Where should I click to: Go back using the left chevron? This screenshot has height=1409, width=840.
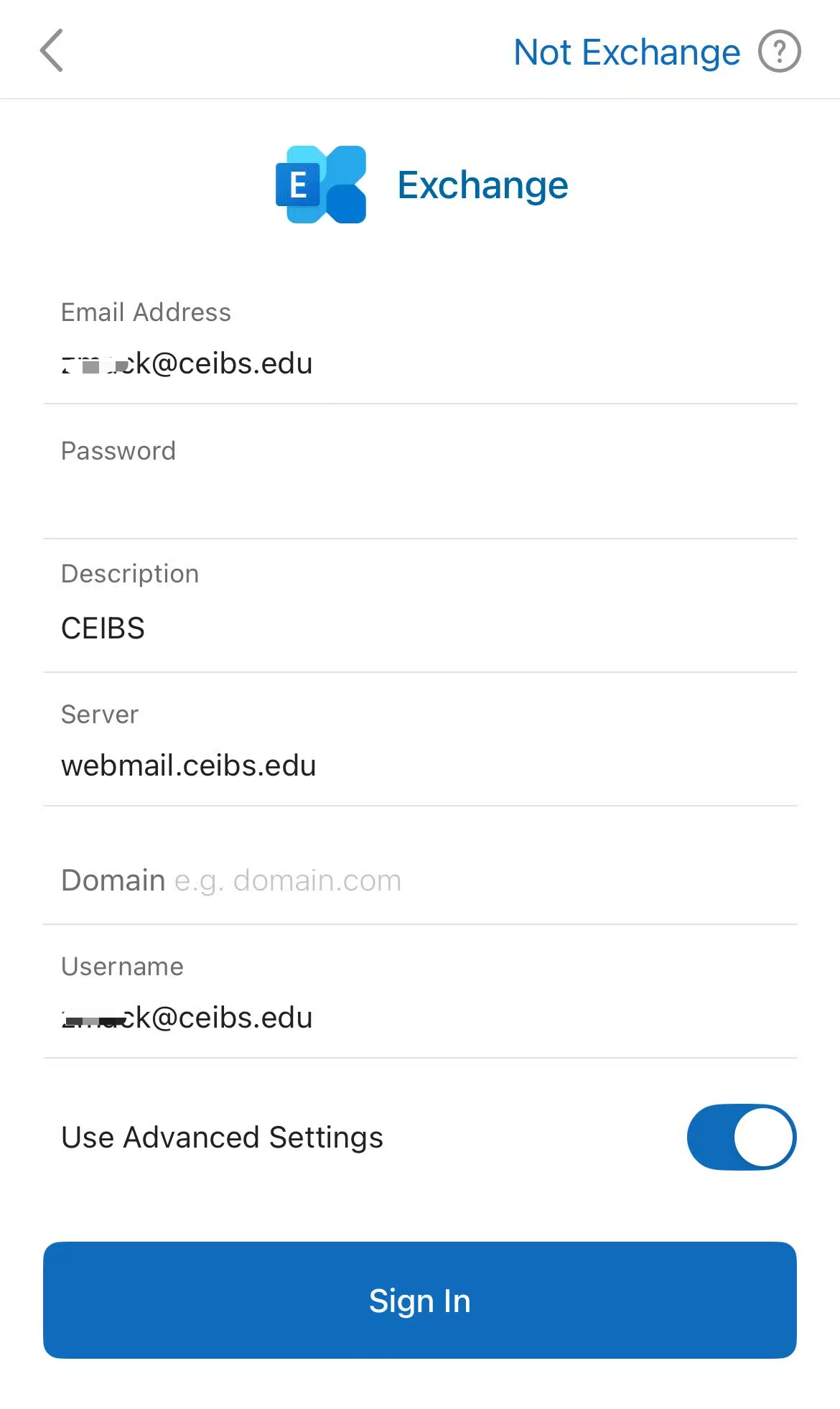click(52, 51)
